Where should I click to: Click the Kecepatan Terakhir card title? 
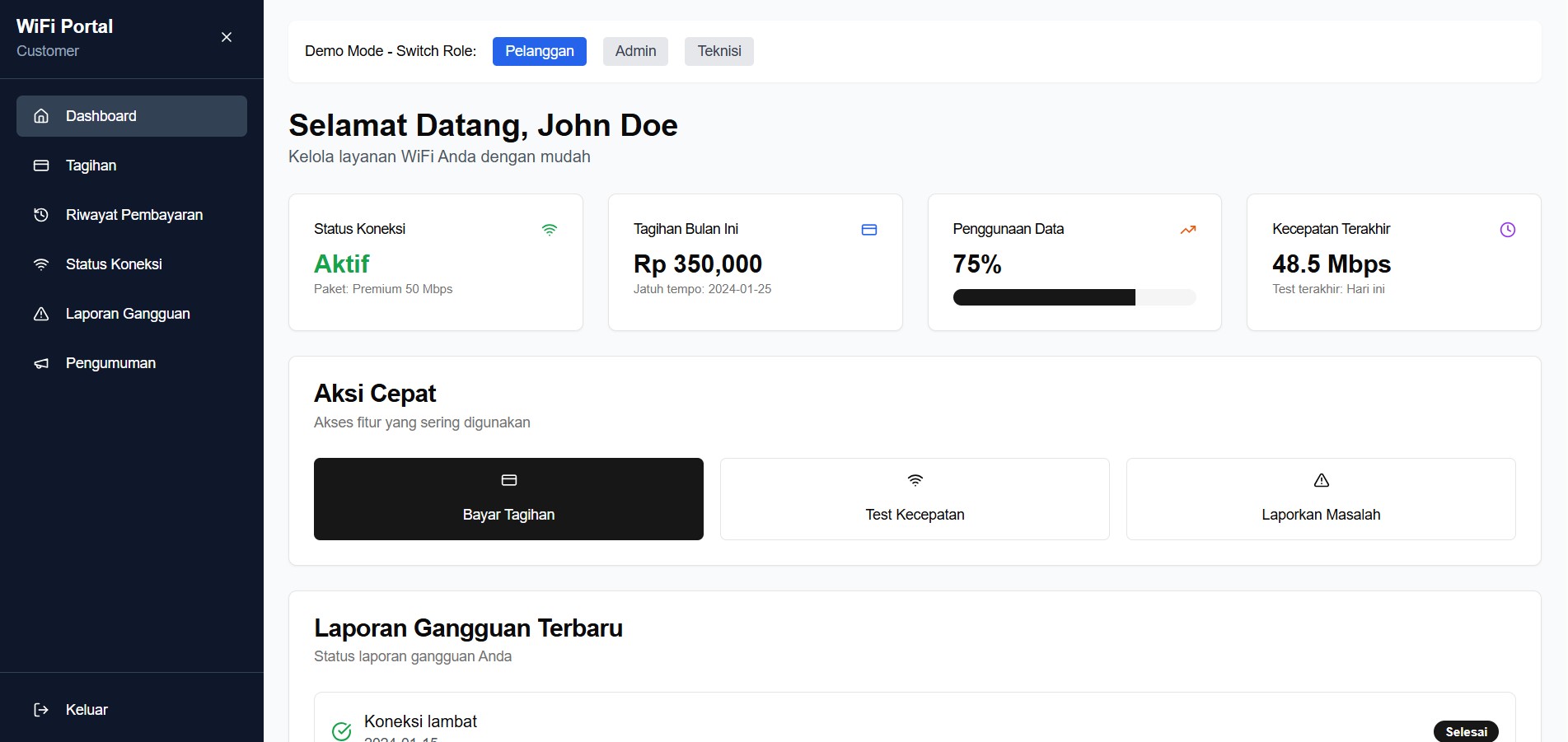tap(1332, 229)
